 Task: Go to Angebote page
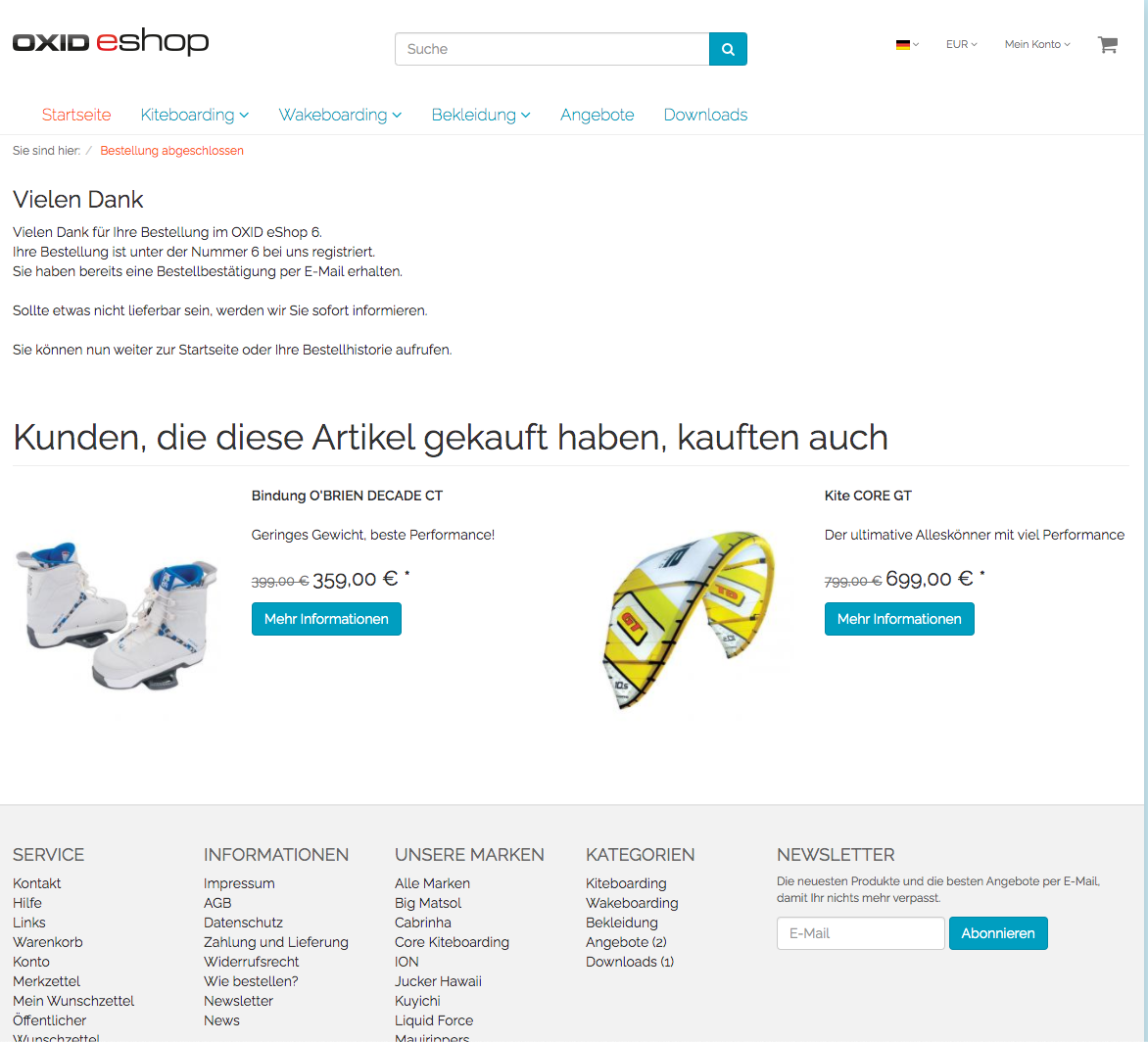(597, 115)
